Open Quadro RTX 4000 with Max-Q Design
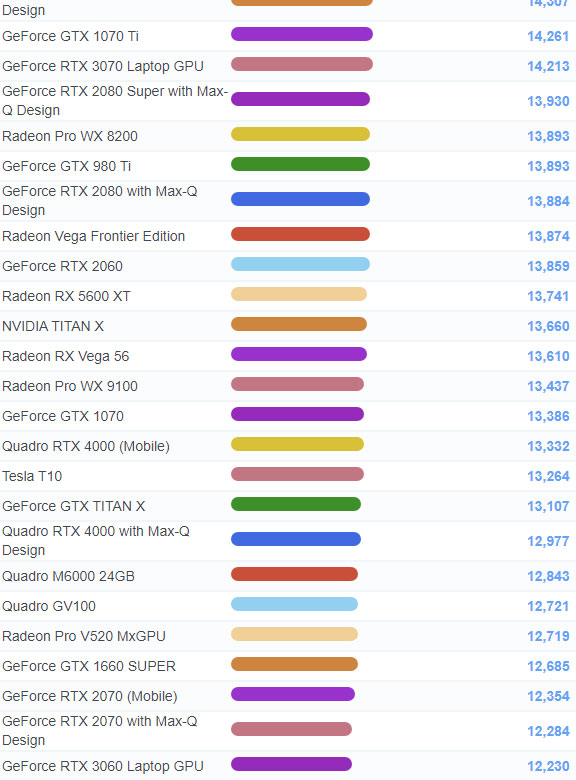The height and width of the screenshot is (780, 576). [x=96, y=541]
